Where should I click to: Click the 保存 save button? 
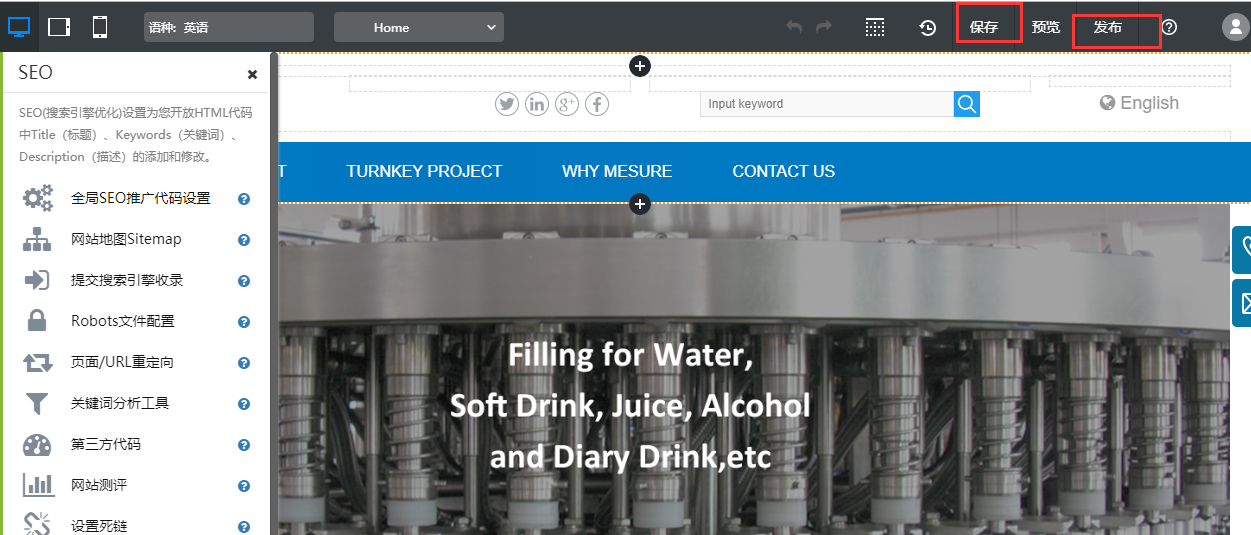pos(986,27)
